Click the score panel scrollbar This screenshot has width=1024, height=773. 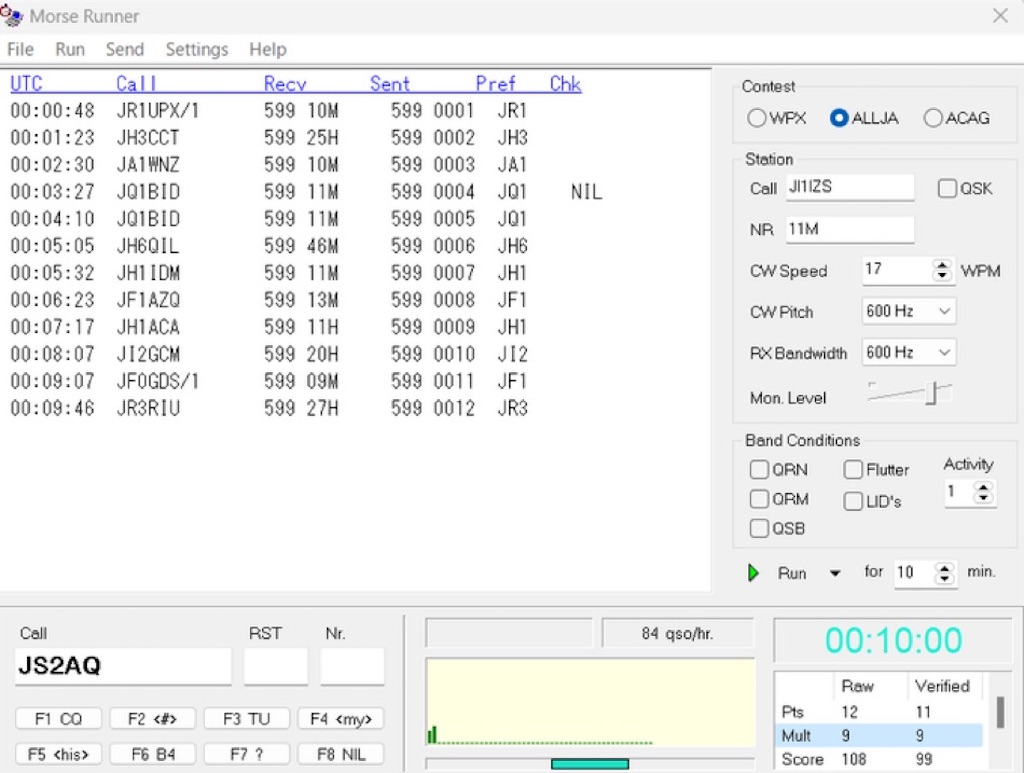pyautogui.click(x=1000, y=712)
